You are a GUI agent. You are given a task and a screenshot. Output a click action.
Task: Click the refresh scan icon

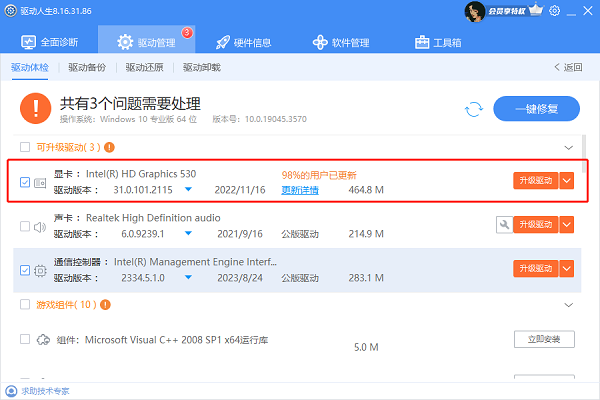pos(474,109)
